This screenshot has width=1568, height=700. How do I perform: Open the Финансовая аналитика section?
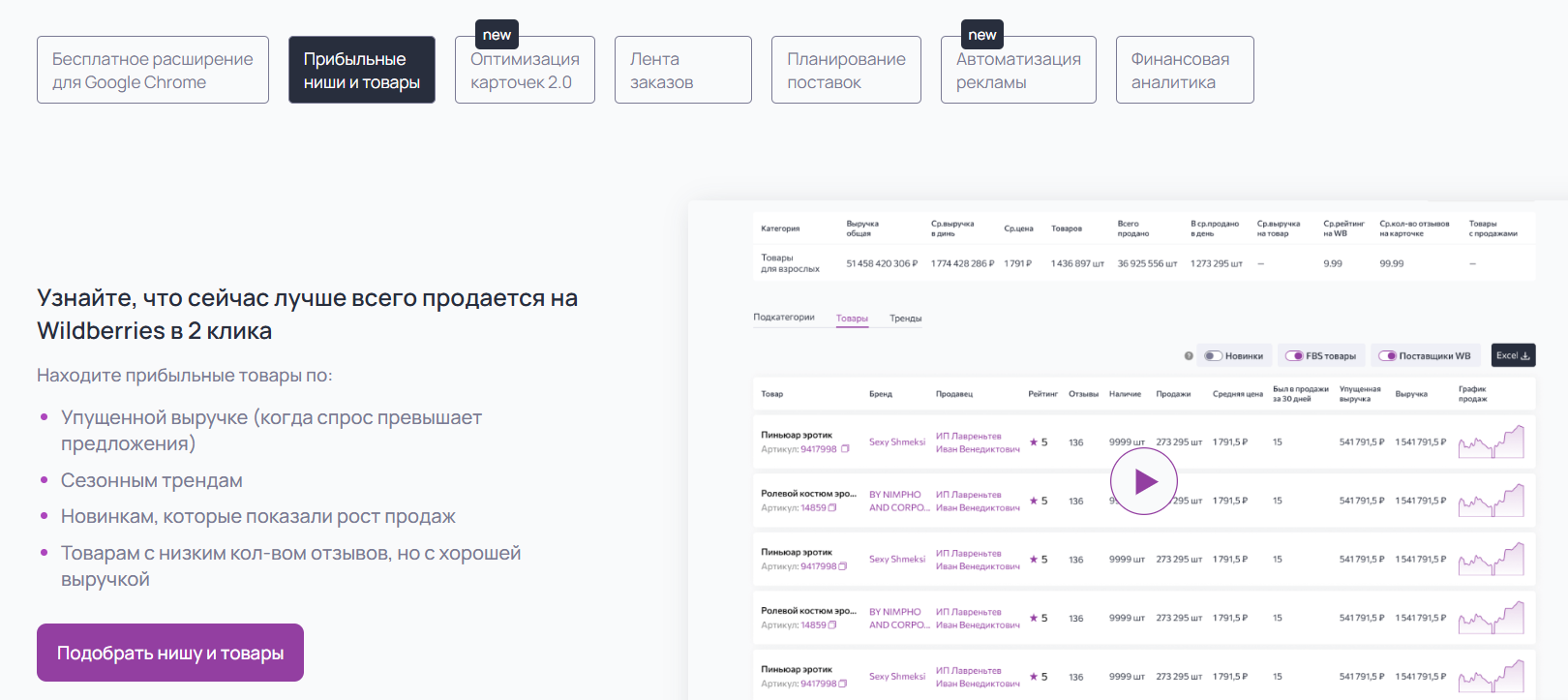(1184, 71)
